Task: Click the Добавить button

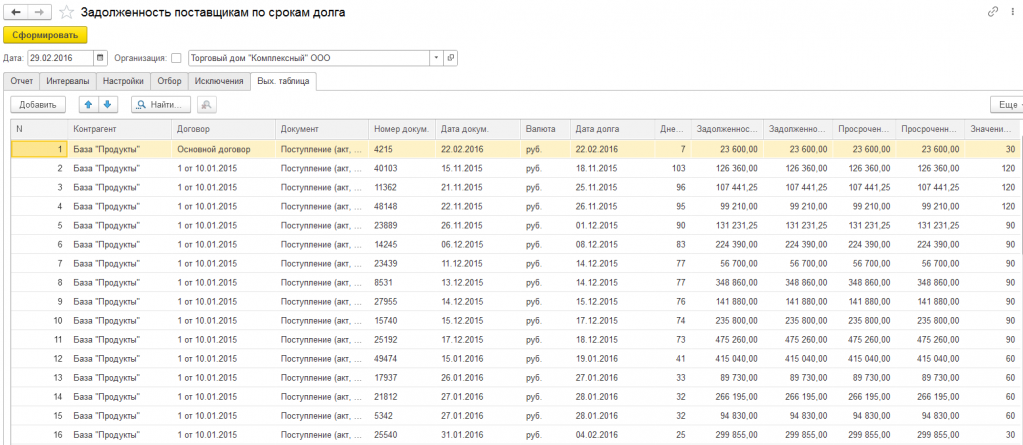Action: click(38, 104)
